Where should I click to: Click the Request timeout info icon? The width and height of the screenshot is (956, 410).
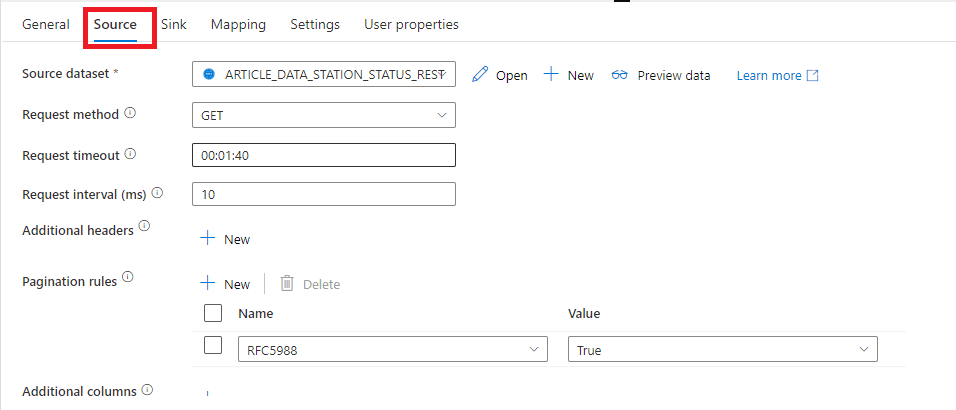130,155
